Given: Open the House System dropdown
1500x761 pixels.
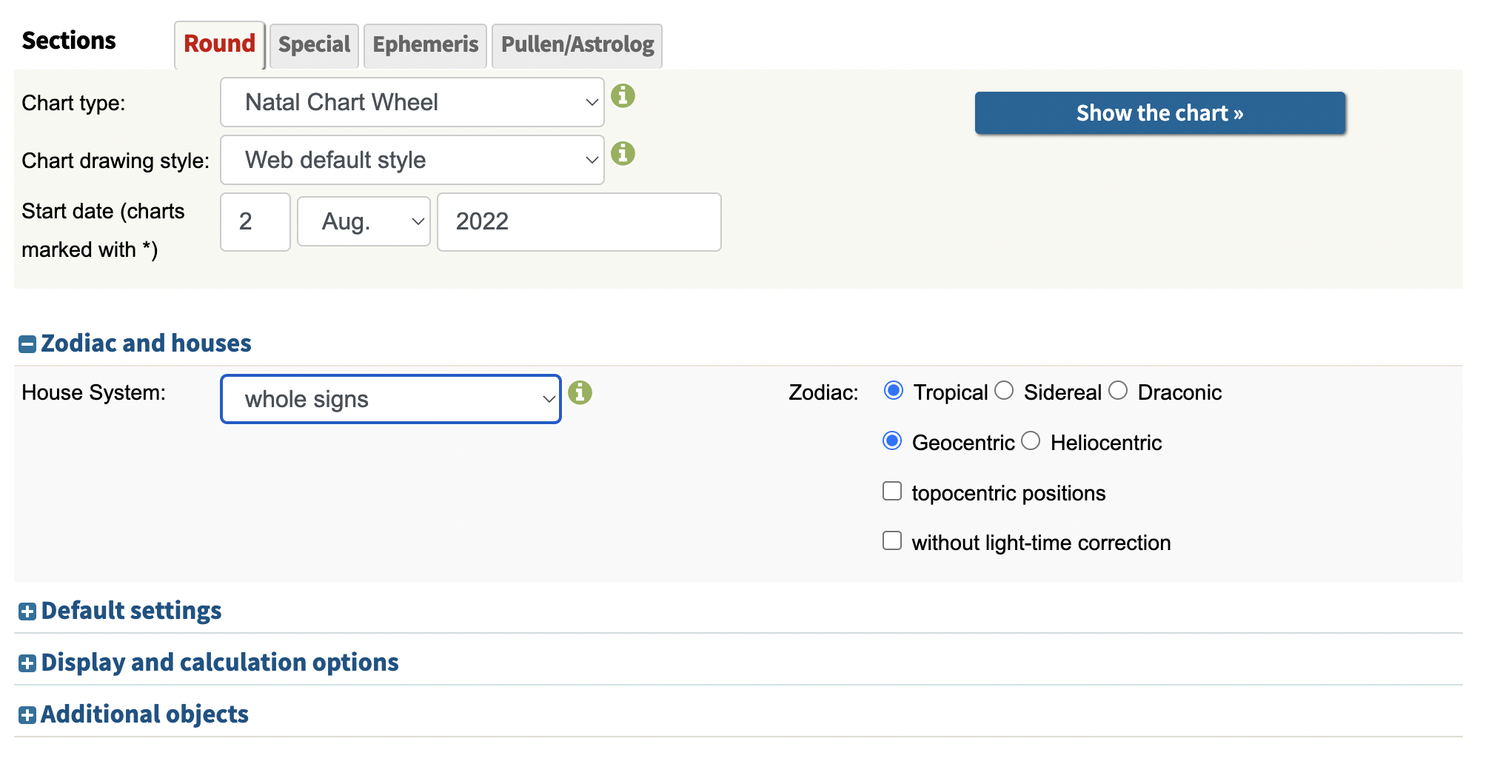Looking at the screenshot, I should pyautogui.click(x=390, y=399).
